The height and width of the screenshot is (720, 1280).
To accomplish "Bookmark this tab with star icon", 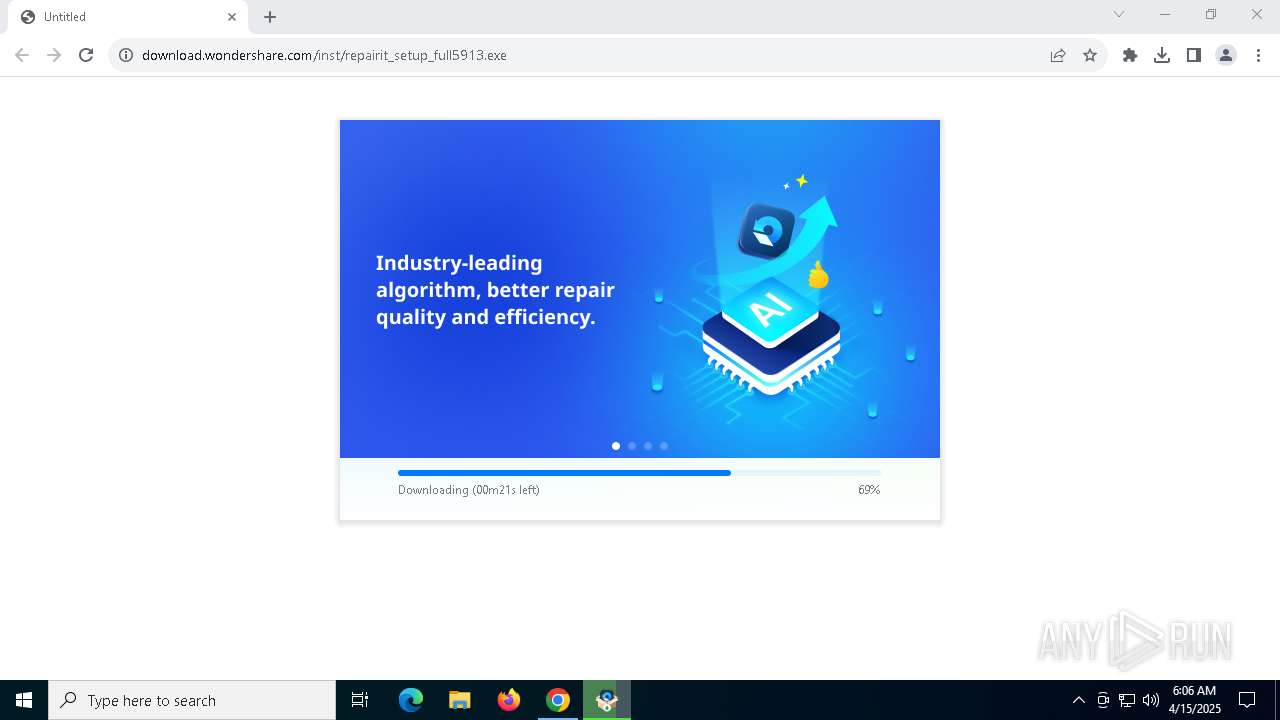I will click(x=1090, y=55).
